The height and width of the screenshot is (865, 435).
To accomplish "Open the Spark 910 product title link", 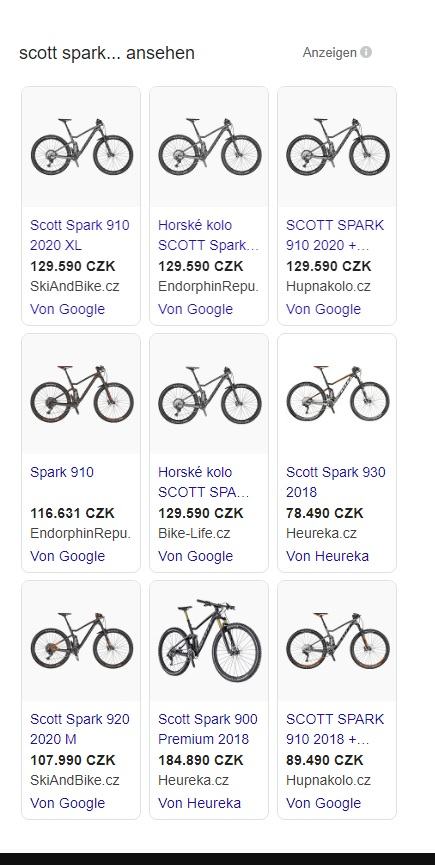I will coord(62,472).
